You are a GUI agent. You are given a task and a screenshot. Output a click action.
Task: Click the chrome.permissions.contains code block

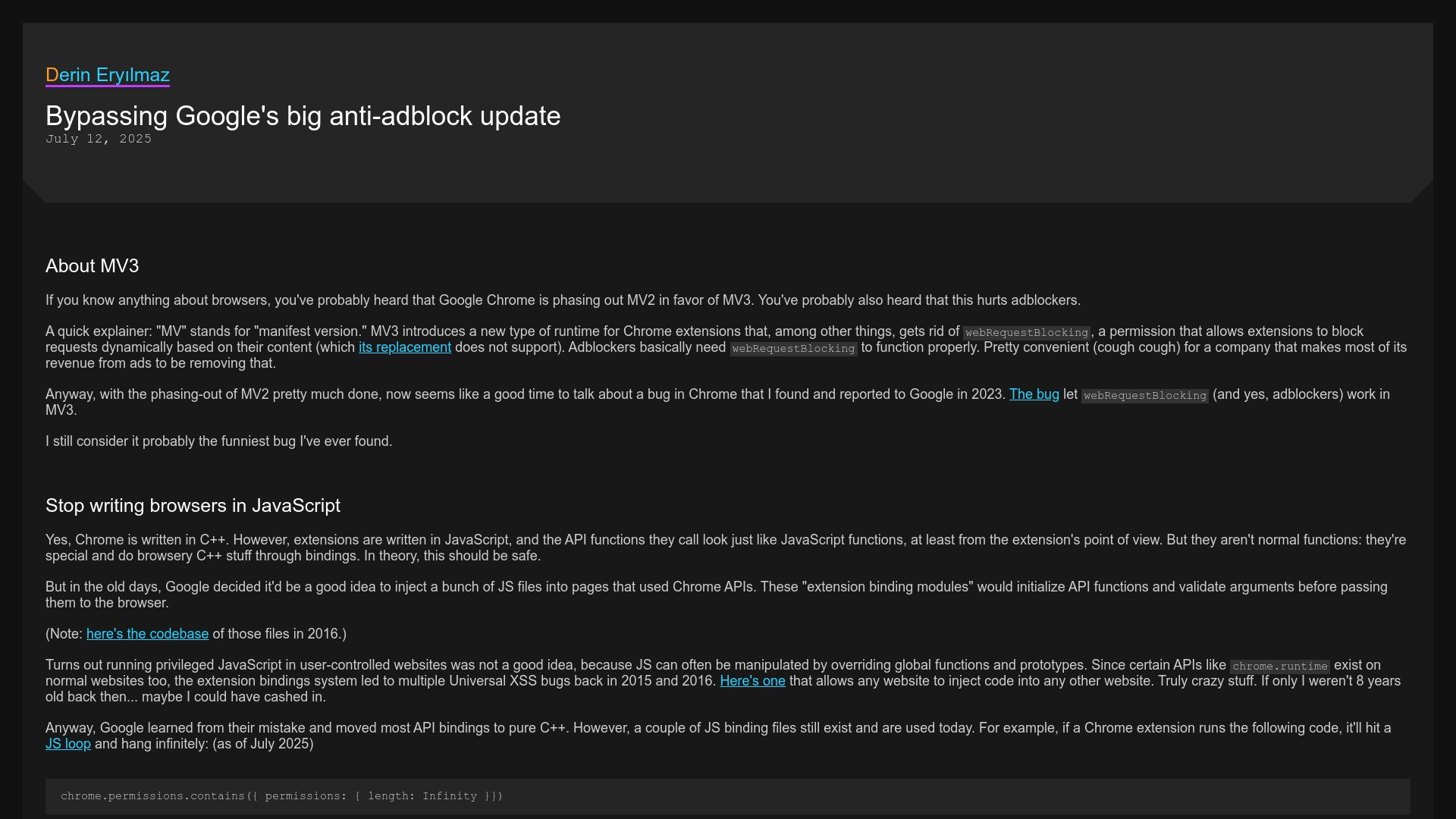coord(728,796)
